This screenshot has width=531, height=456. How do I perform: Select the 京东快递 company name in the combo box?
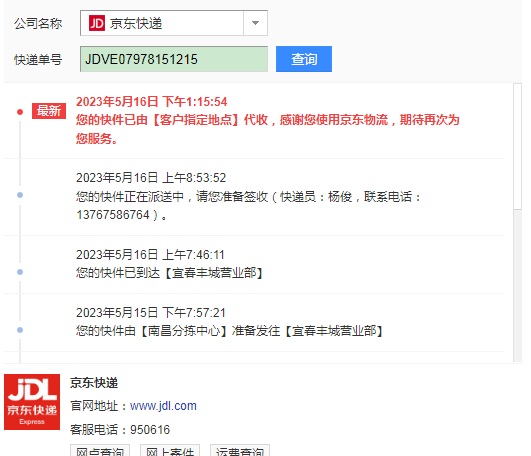click(x=136, y=23)
